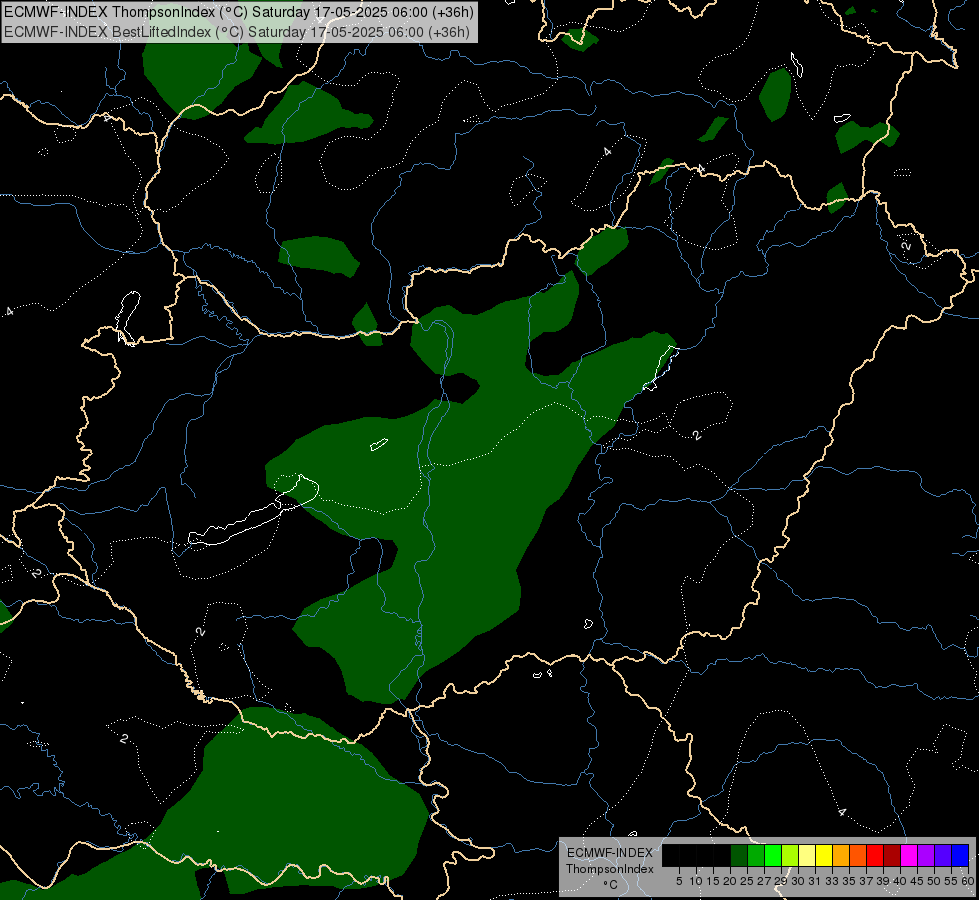Click the ThompsonIndex label in the legend
Screen dimensions: 979x900
click(610, 869)
